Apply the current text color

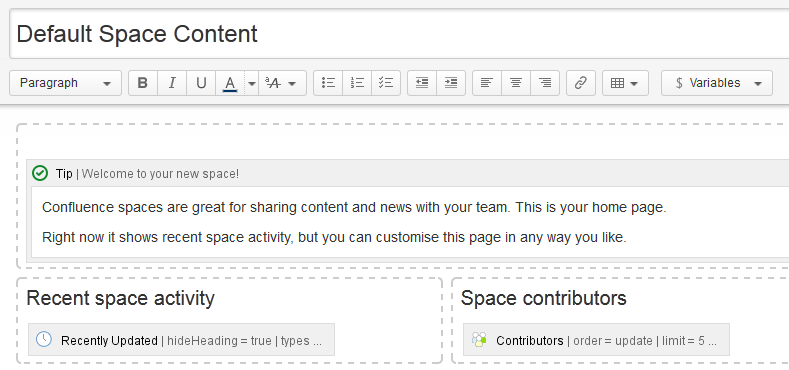(230, 83)
